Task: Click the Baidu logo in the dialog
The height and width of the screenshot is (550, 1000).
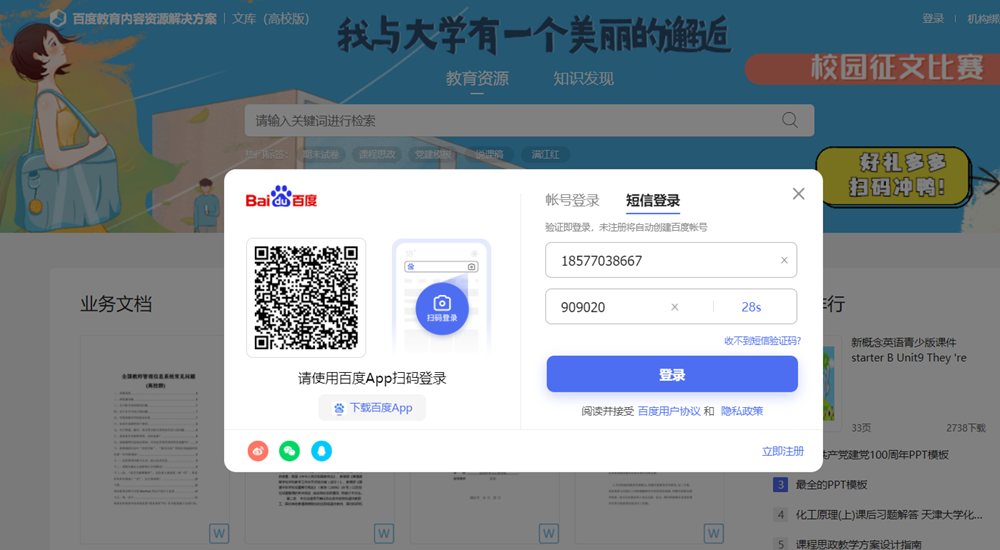Action: pos(281,198)
